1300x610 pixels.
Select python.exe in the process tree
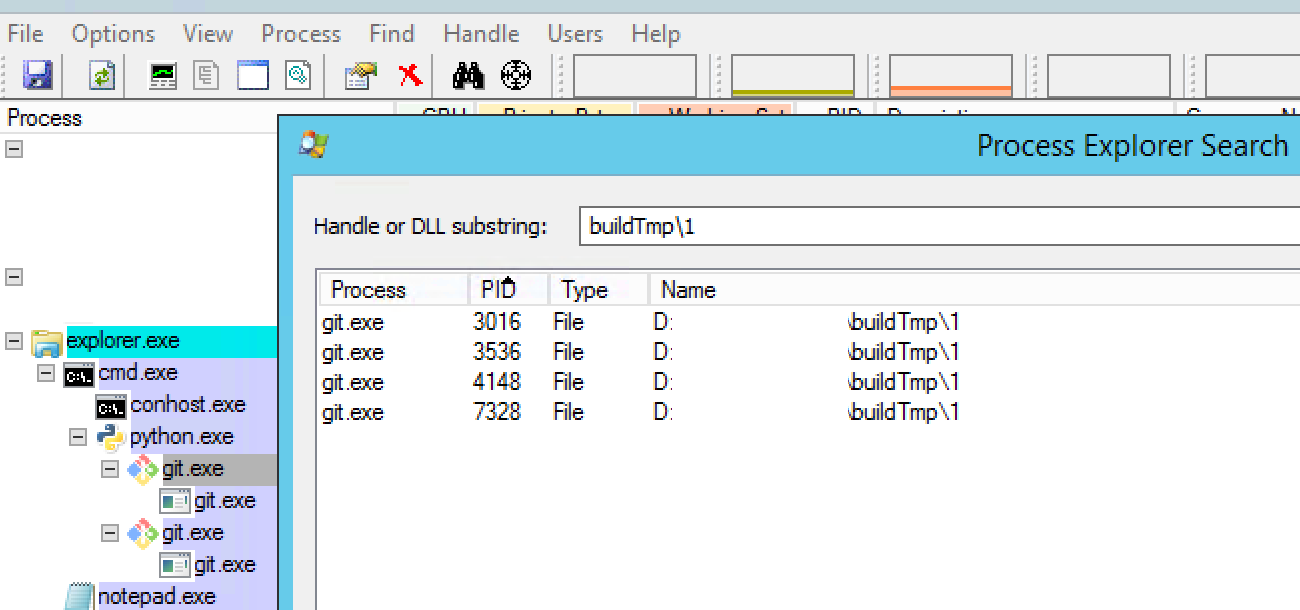tap(182, 437)
